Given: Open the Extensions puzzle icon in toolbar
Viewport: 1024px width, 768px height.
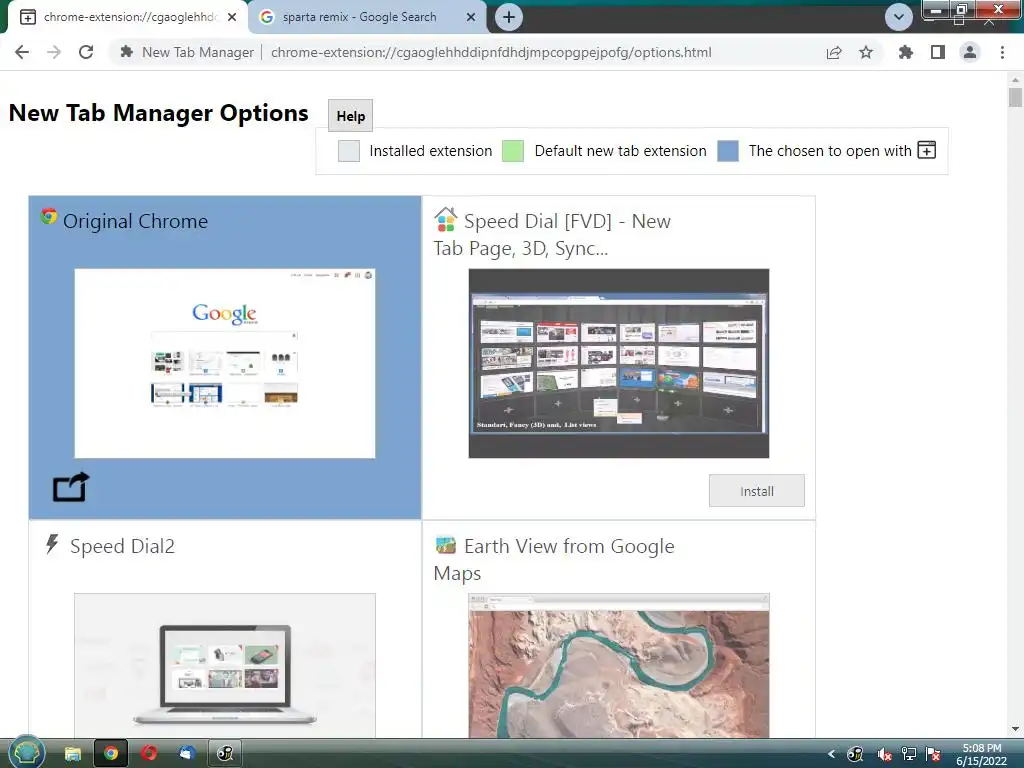Looking at the screenshot, I should (905, 52).
